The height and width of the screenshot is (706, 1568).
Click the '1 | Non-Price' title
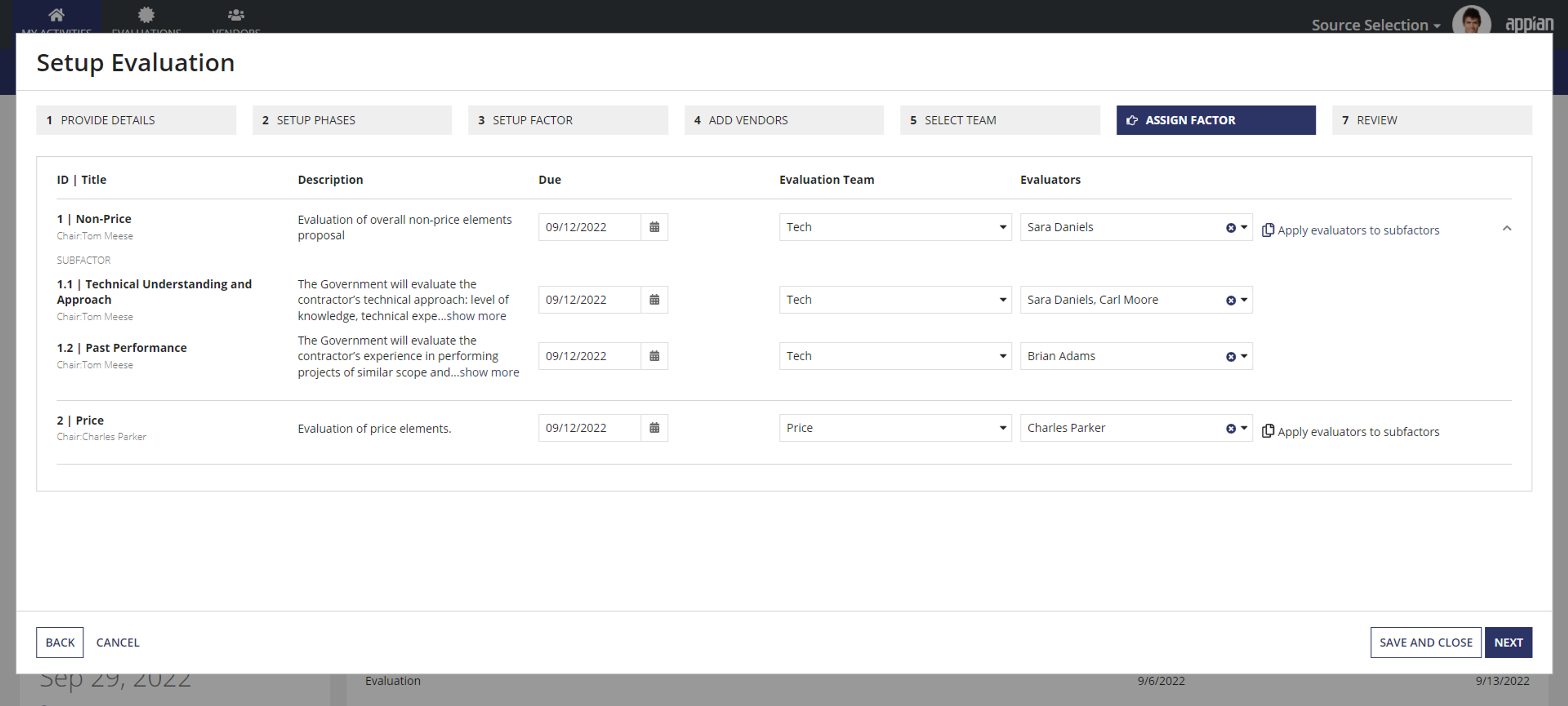pyautogui.click(x=94, y=218)
